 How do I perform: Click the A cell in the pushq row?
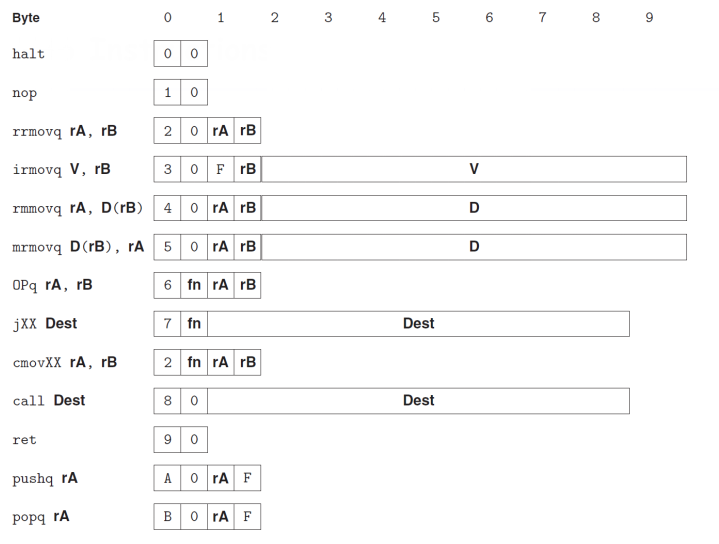click(x=167, y=478)
